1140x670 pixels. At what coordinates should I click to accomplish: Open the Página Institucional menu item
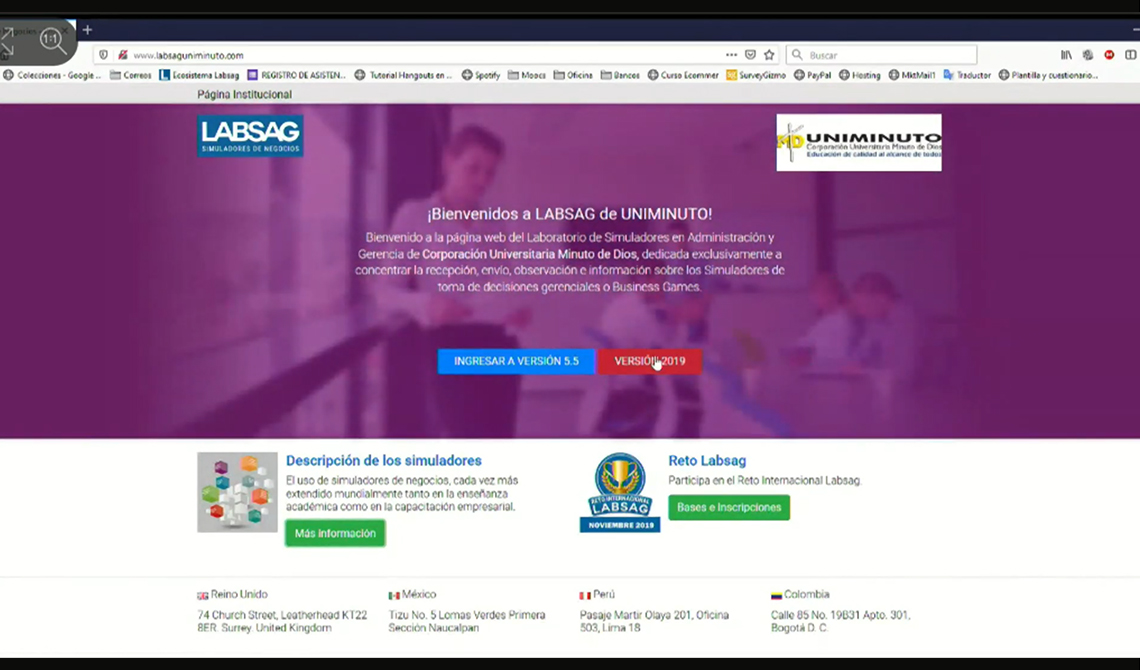(244, 94)
